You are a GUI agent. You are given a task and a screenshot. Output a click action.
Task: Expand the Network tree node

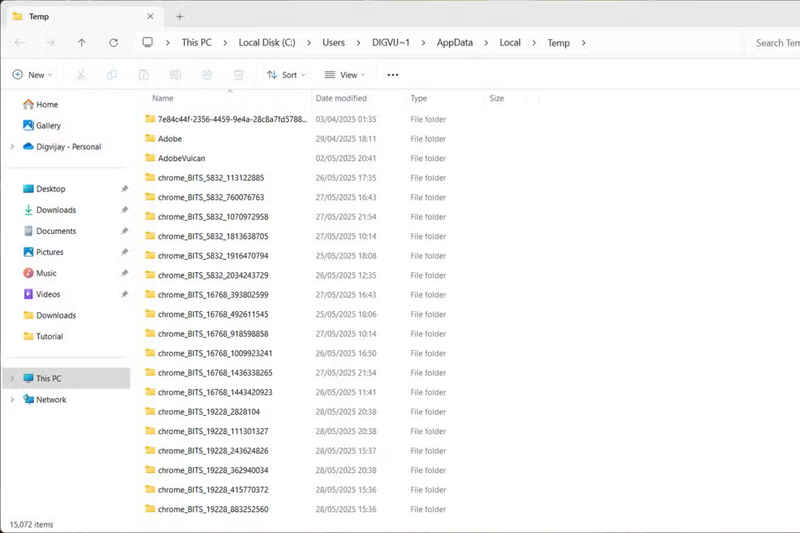[x=12, y=400]
